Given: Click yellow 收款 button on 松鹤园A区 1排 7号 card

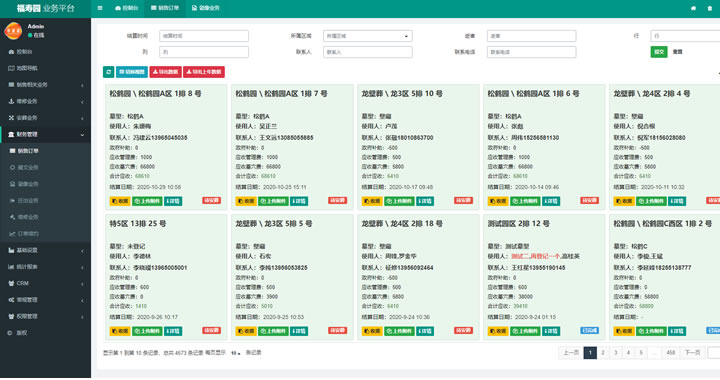Looking at the screenshot, I should [246, 201].
